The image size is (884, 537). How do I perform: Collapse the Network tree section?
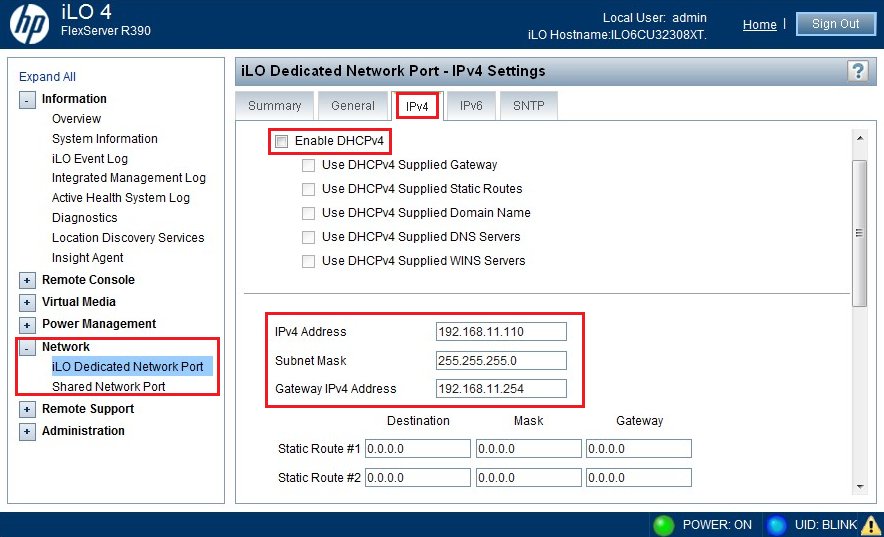pyautogui.click(x=27, y=348)
